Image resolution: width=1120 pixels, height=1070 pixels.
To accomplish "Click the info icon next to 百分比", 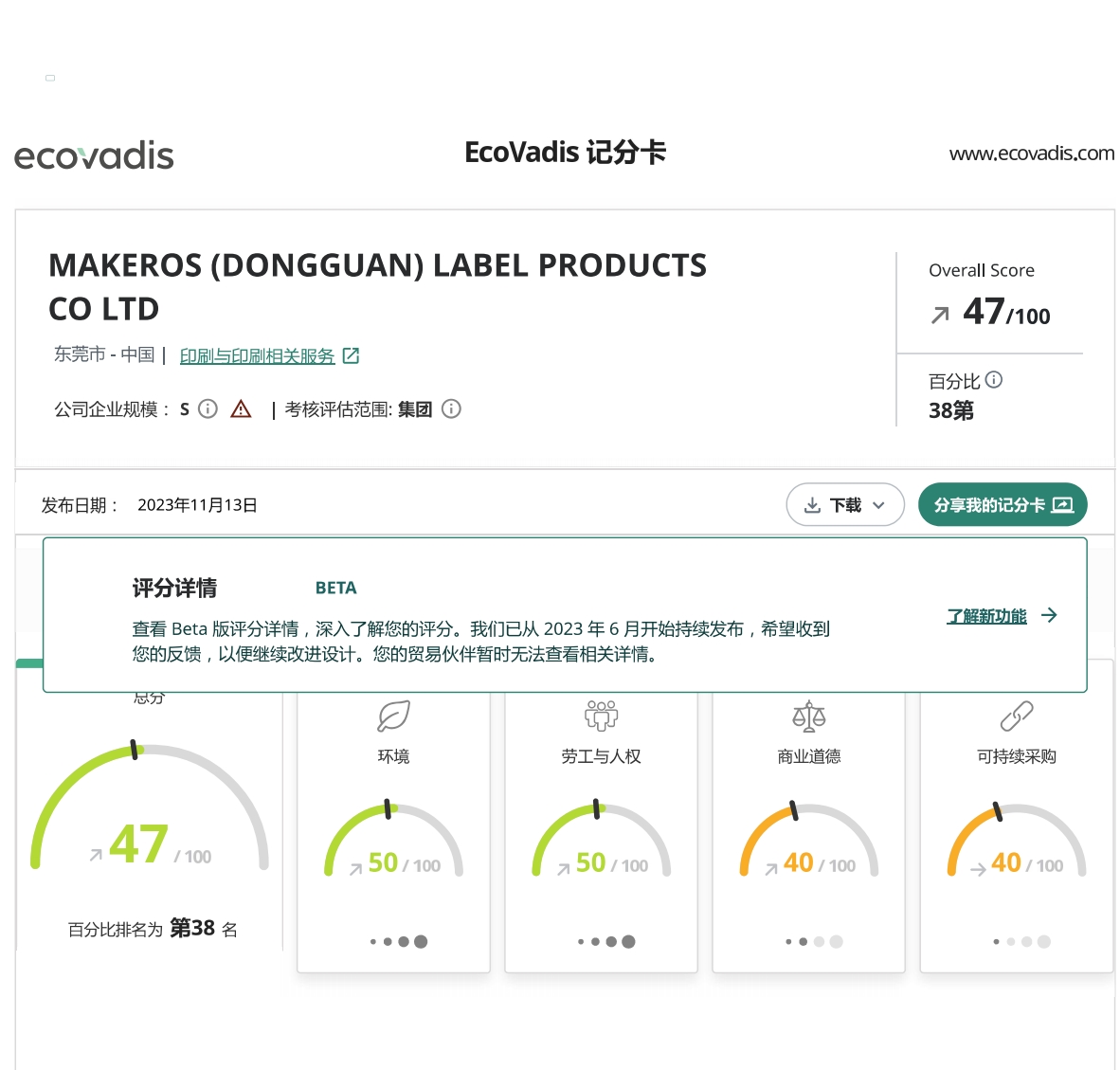I will [994, 380].
